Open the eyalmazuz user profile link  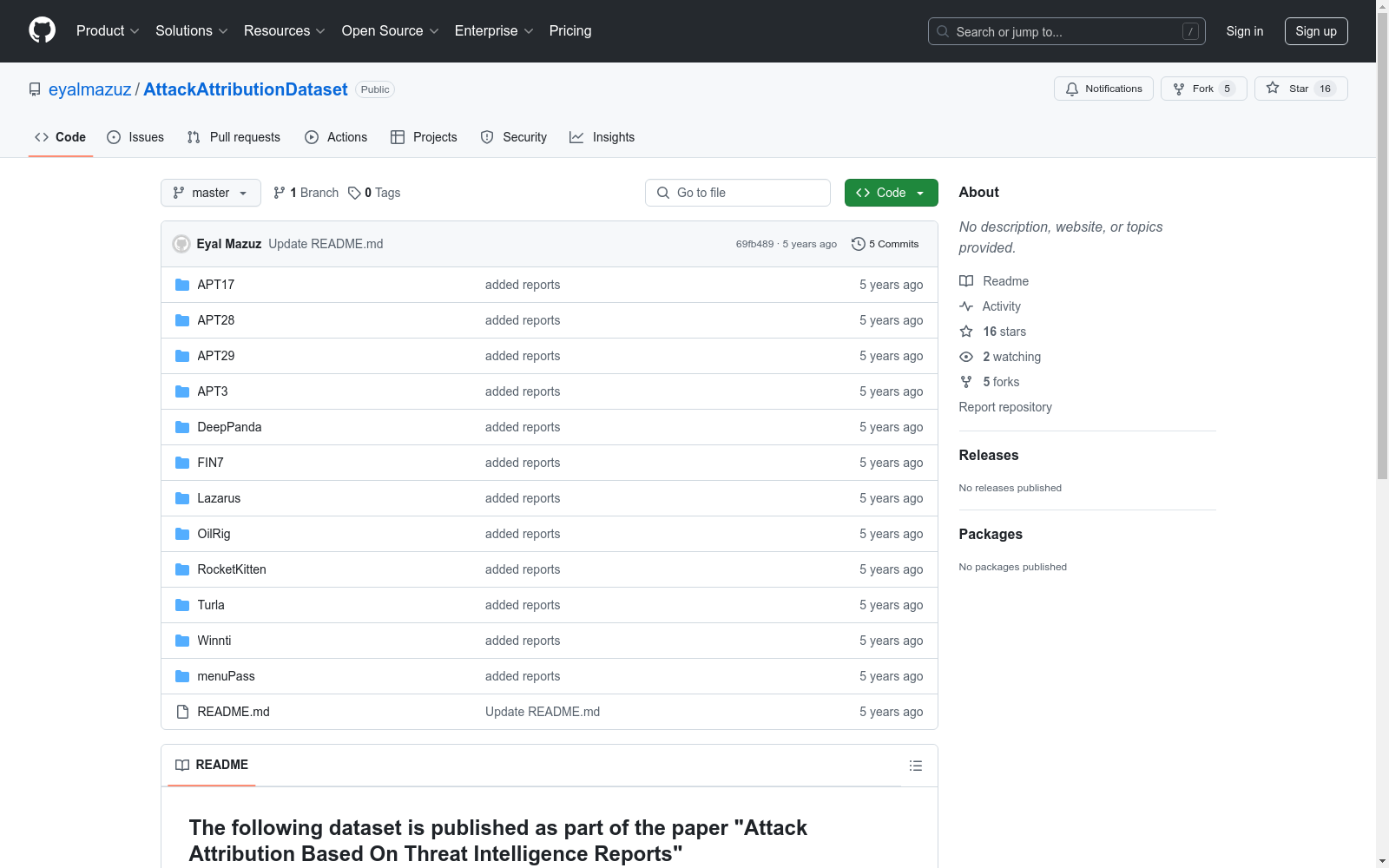(90, 89)
